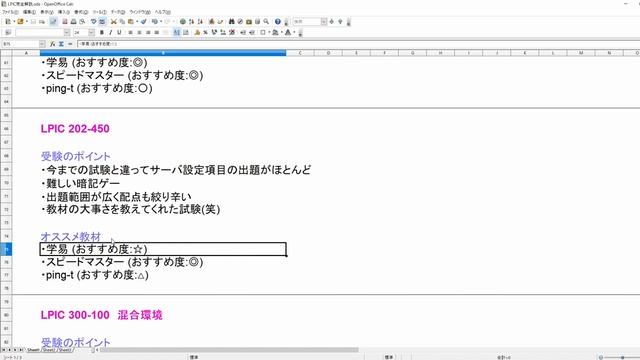Decrease indent icon in formatting toolbar

pyautogui.click(x=243, y=32)
